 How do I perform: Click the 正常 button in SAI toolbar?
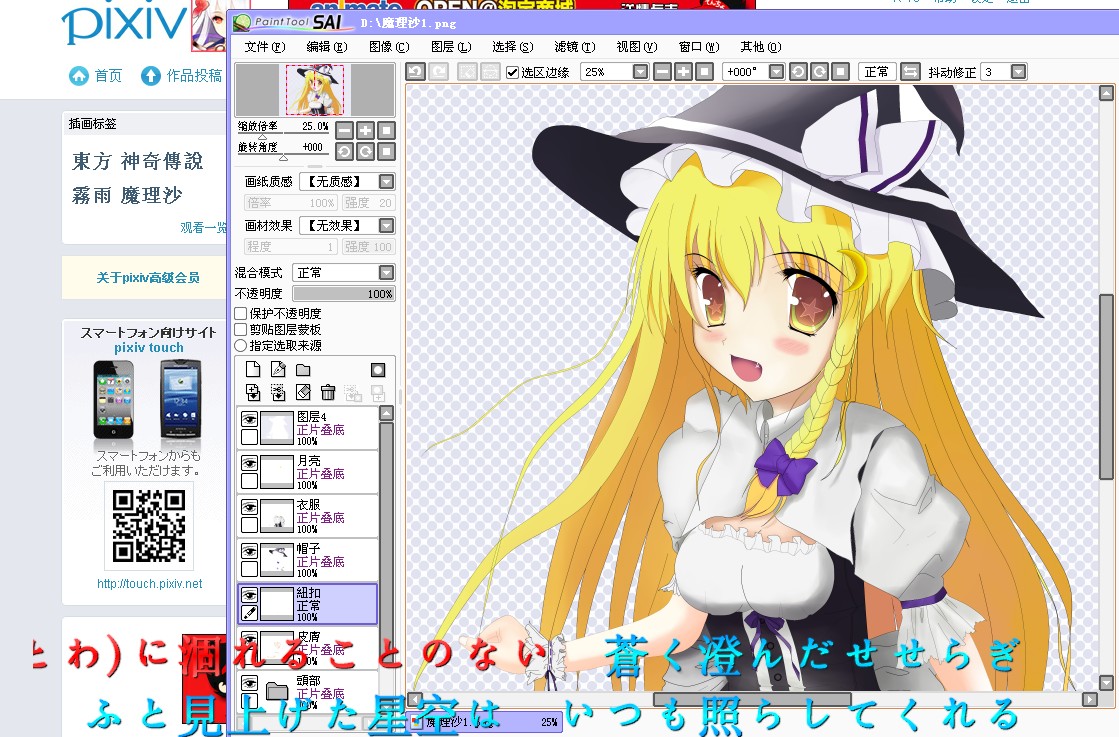(x=876, y=72)
